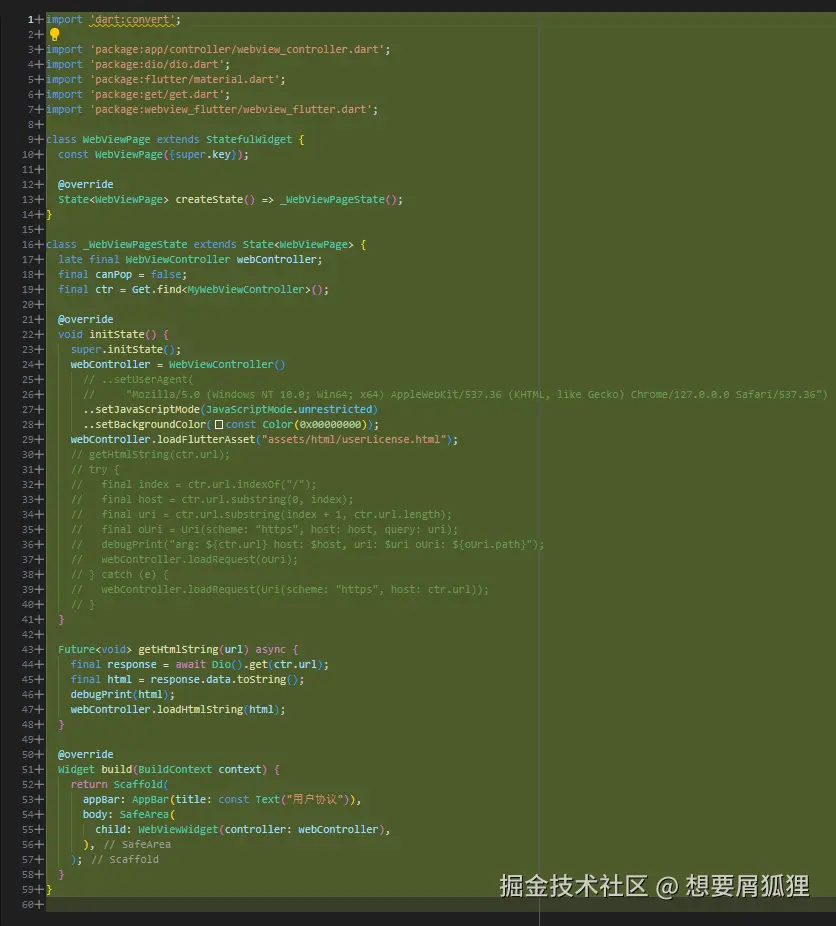Screen dimensions: 836x926
Task: Click 'return Scaffold(' on line 52
Action: [x=120, y=785]
